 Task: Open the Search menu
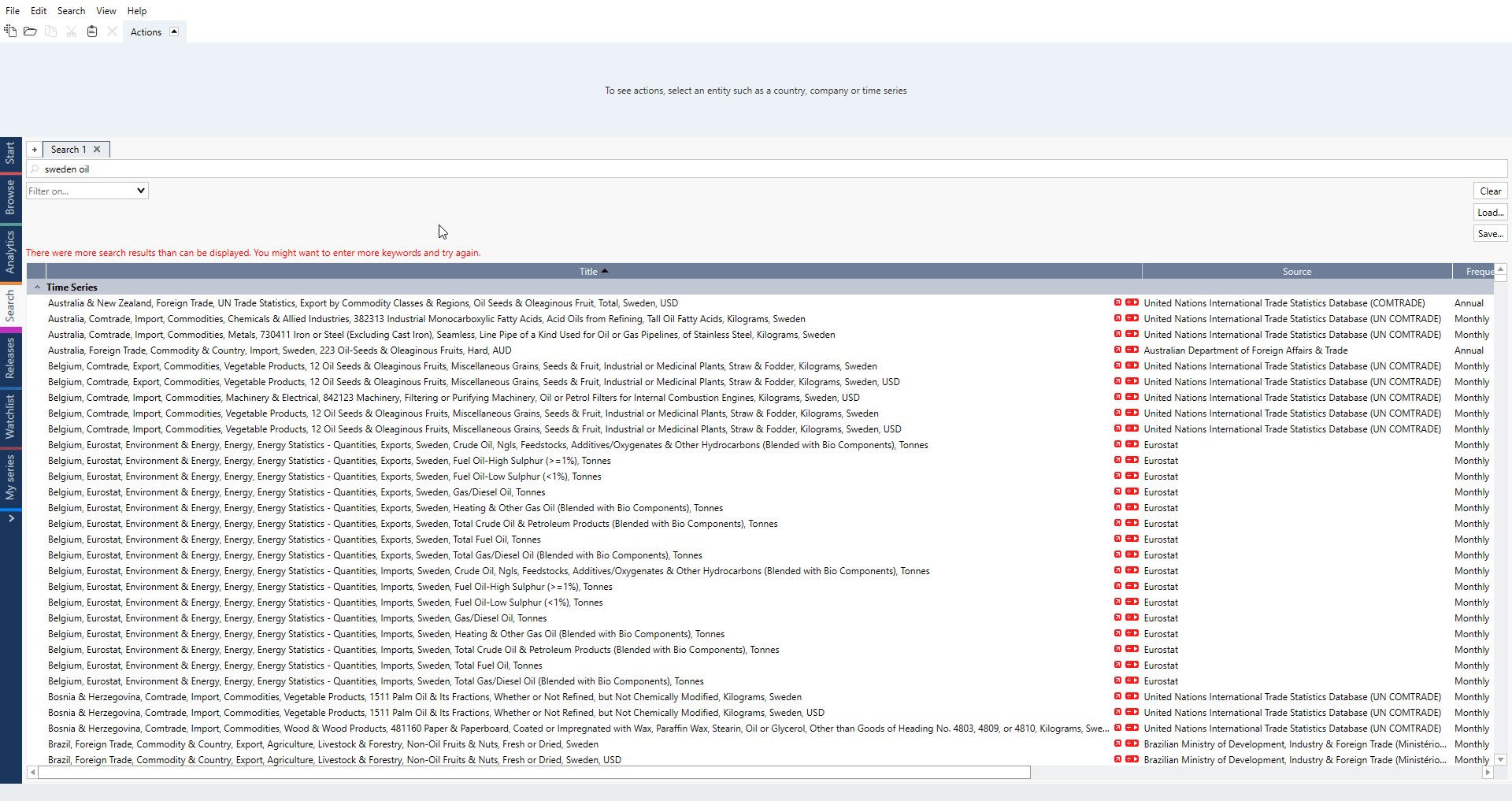(x=71, y=11)
